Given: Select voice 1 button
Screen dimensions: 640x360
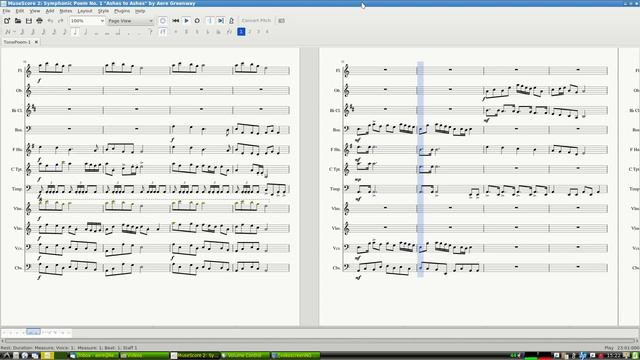Looking at the screenshot, I should (241, 31).
